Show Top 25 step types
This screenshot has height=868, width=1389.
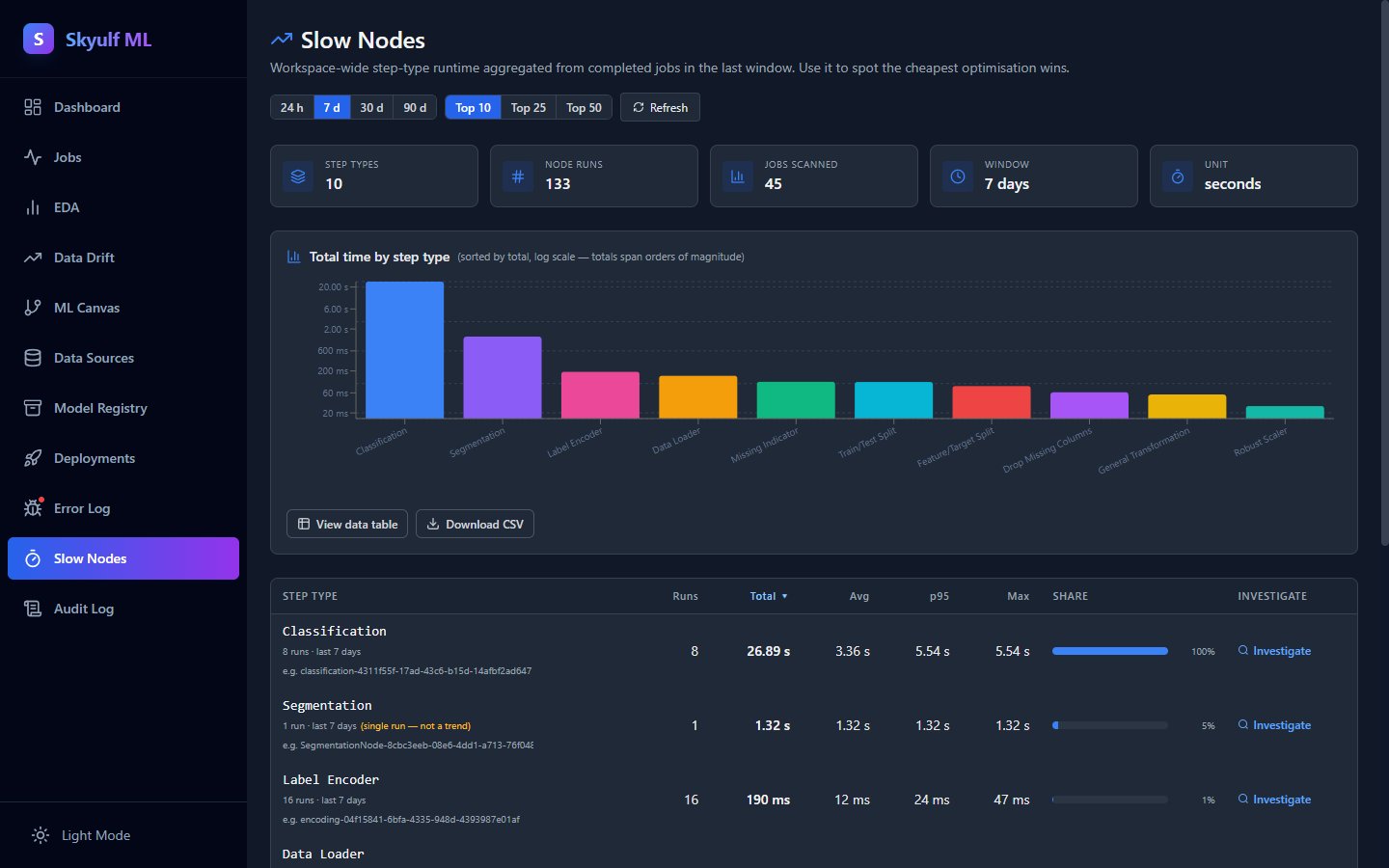[x=529, y=107]
